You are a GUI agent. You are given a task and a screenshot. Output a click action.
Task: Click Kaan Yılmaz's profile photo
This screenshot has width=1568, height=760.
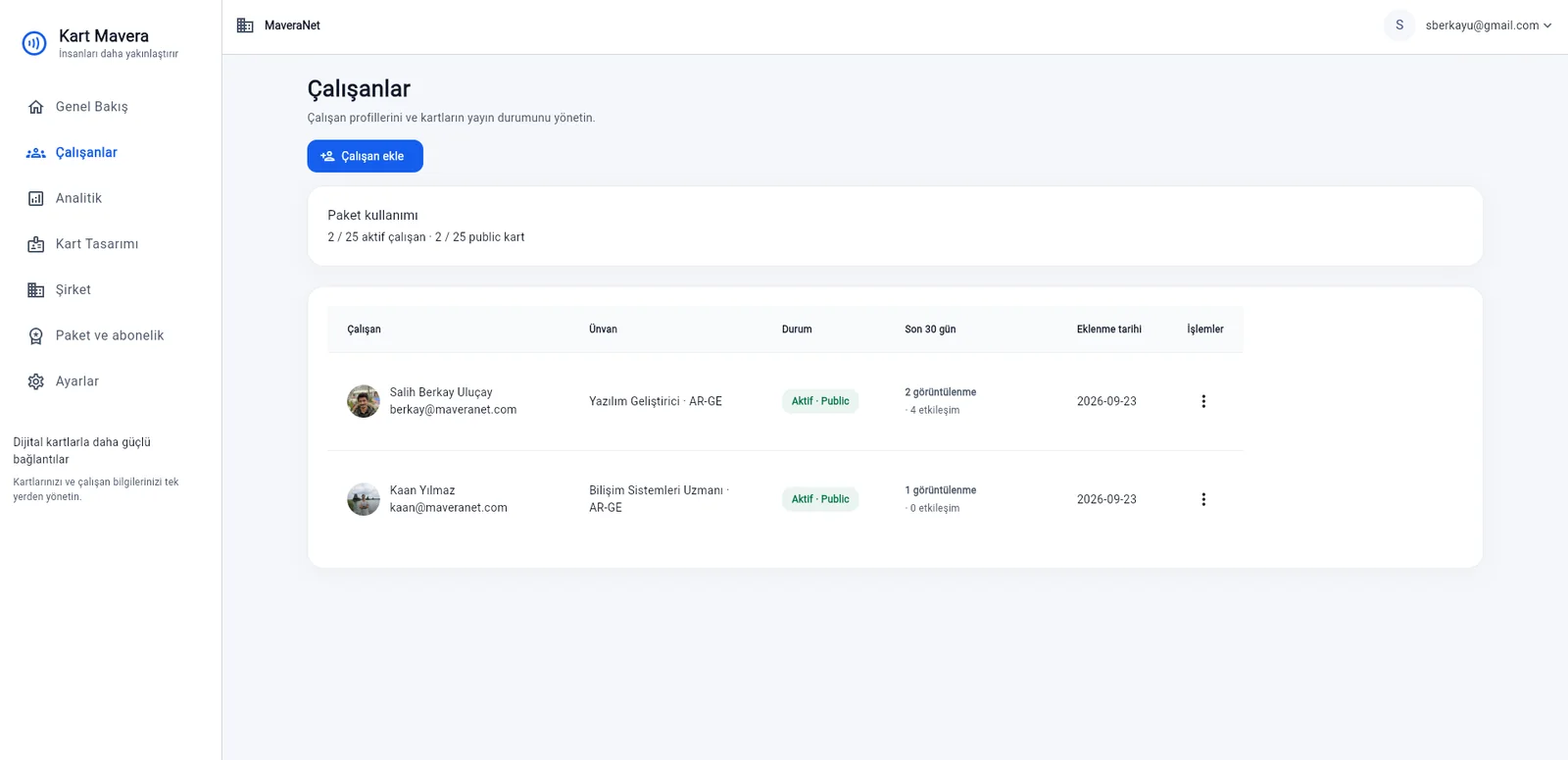(x=364, y=499)
